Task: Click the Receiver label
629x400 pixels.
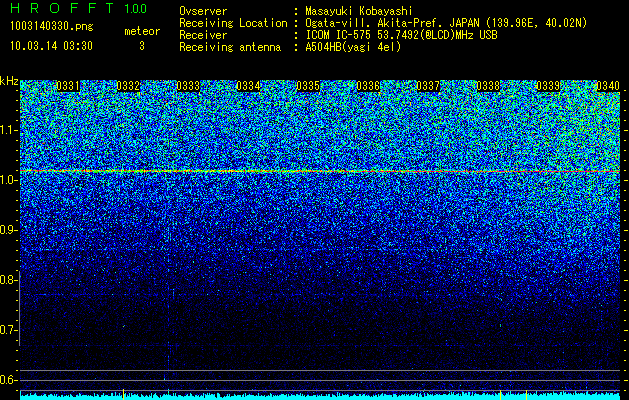Action: click(x=203, y=35)
